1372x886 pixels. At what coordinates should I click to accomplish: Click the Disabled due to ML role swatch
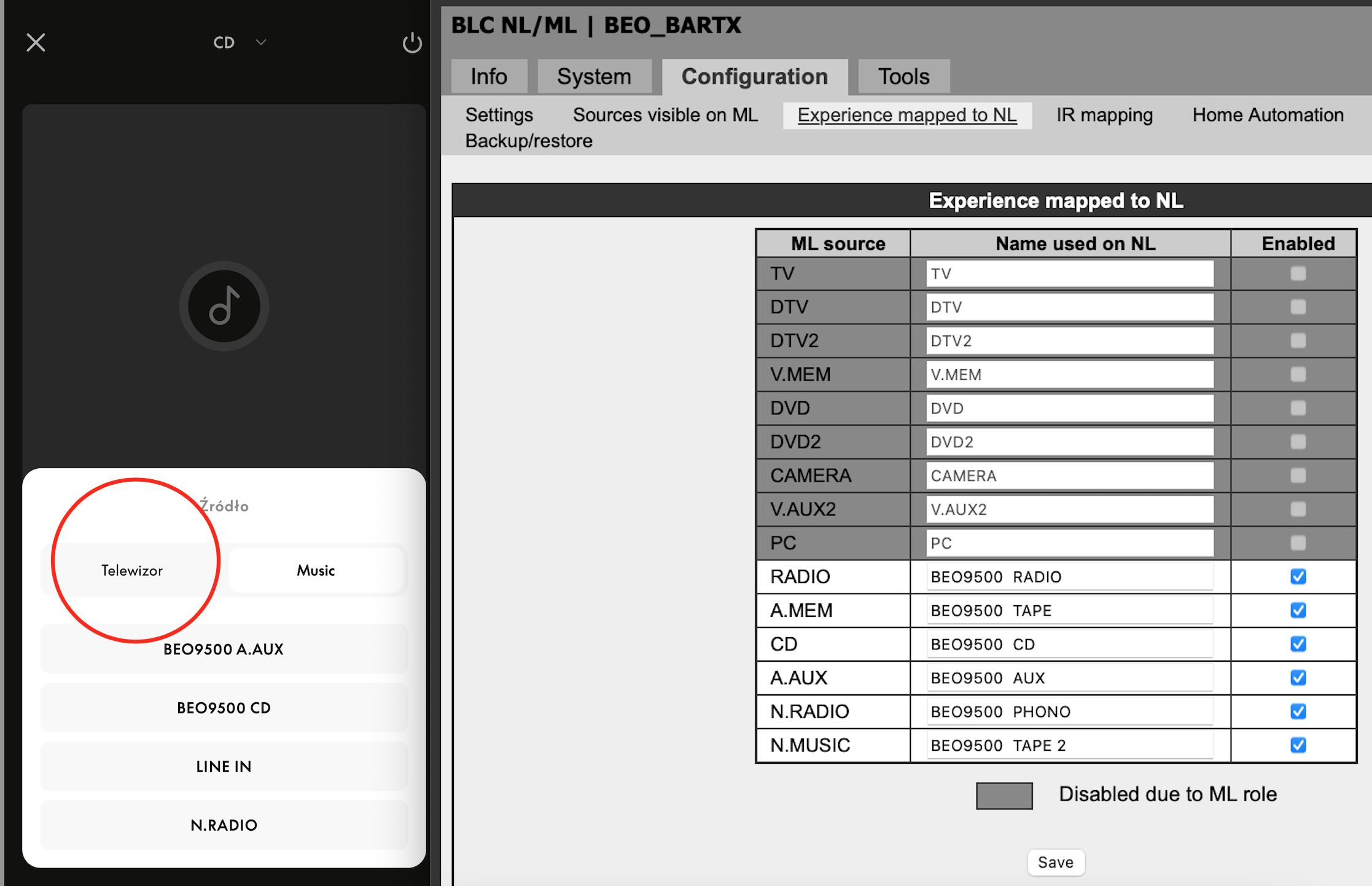pos(1004,796)
